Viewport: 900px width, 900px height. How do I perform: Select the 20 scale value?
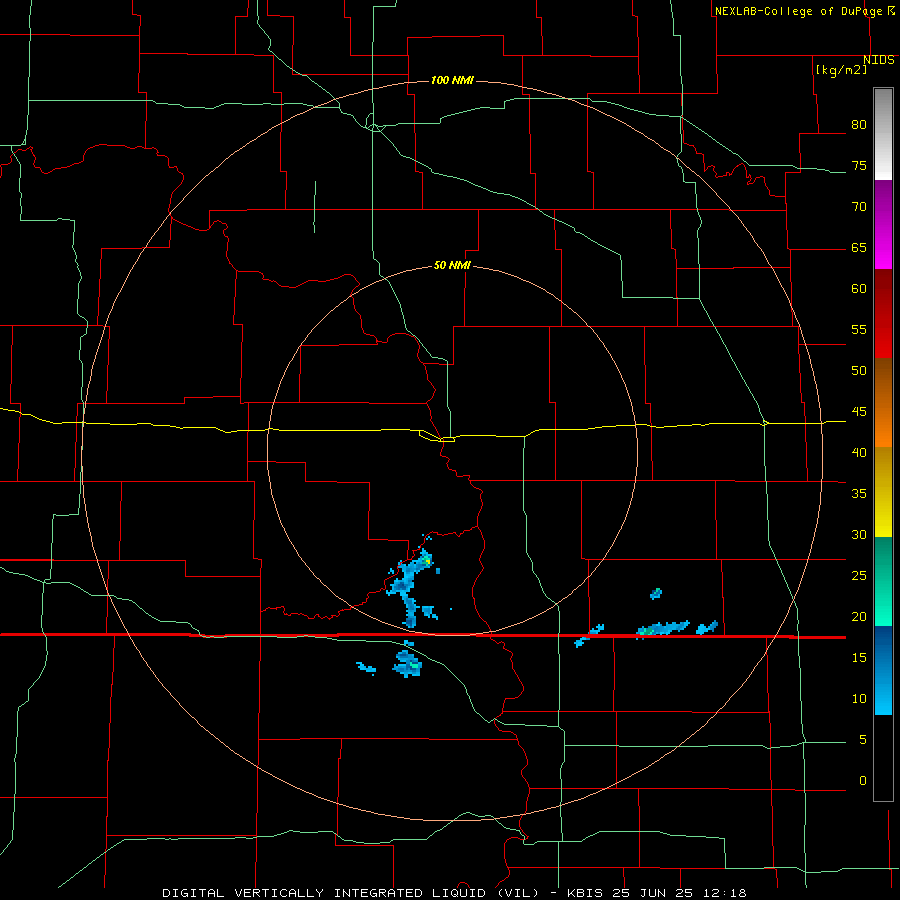click(859, 616)
